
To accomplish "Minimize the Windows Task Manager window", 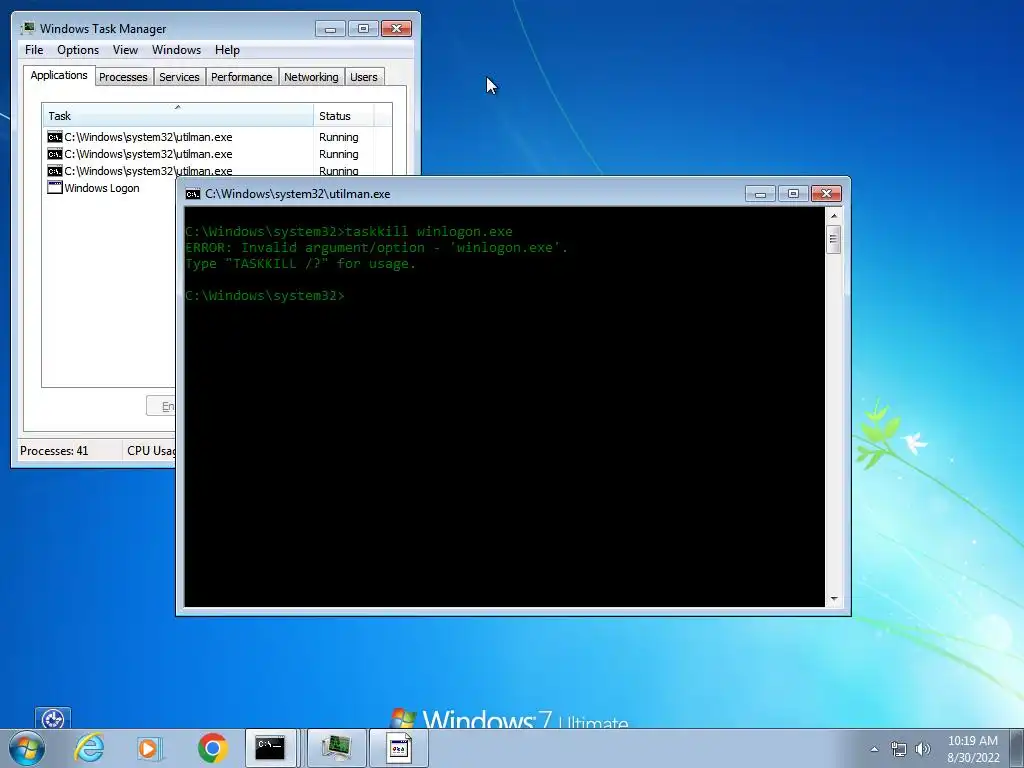I will pyautogui.click(x=330, y=29).
